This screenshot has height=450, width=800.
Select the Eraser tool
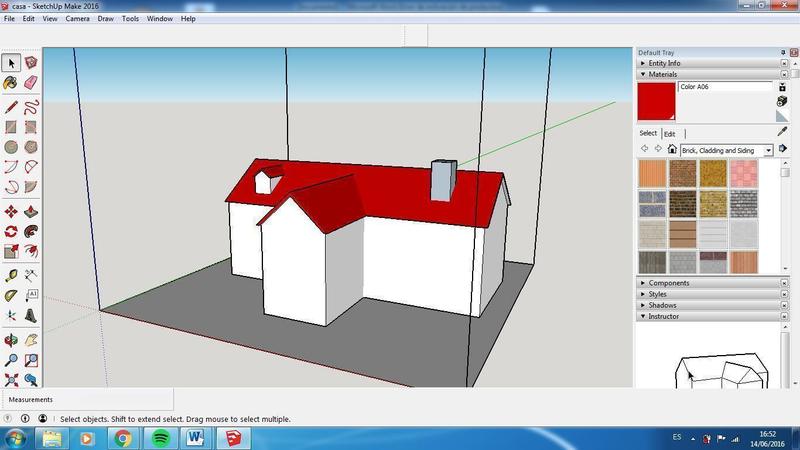tap(31, 83)
